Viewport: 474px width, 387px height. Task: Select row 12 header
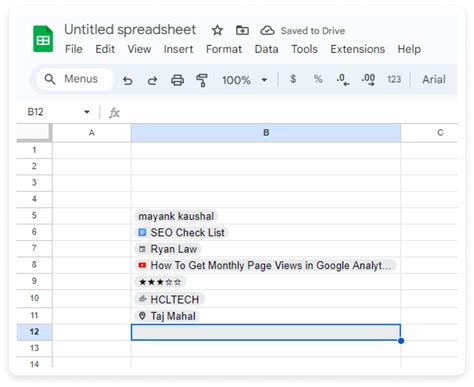pos(34,332)
